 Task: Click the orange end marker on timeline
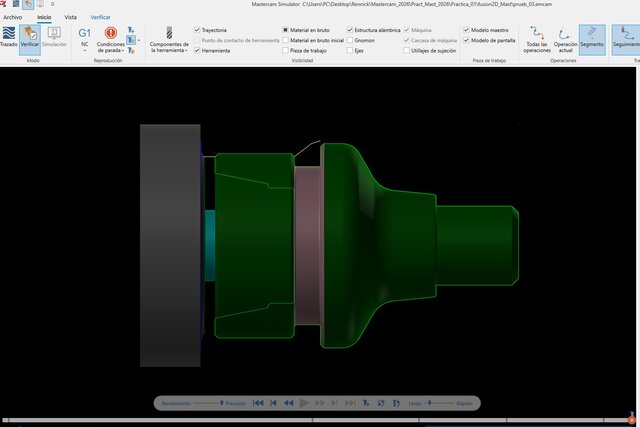coord(632,419)
